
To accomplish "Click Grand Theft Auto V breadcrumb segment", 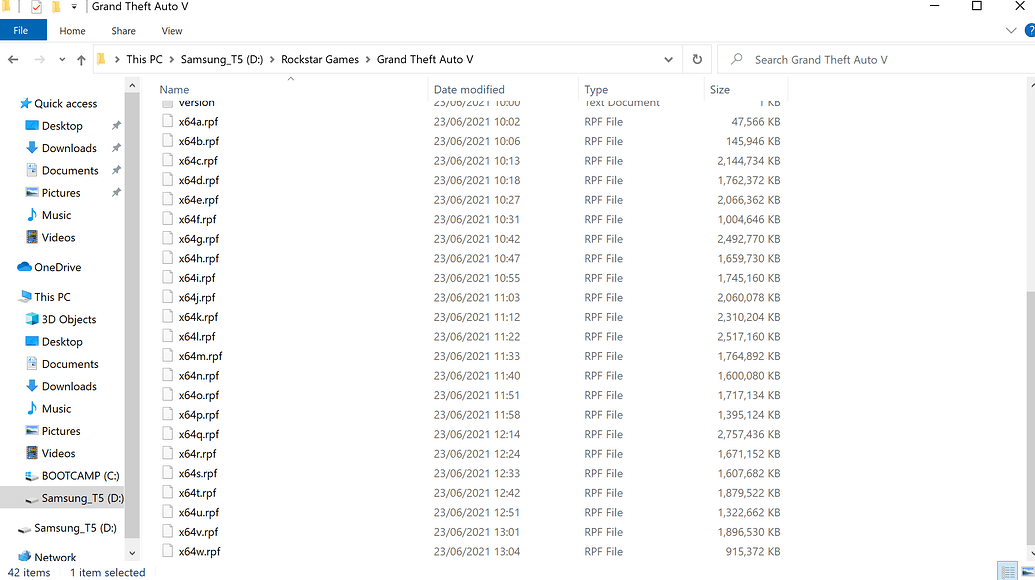I will coord(425,59).
